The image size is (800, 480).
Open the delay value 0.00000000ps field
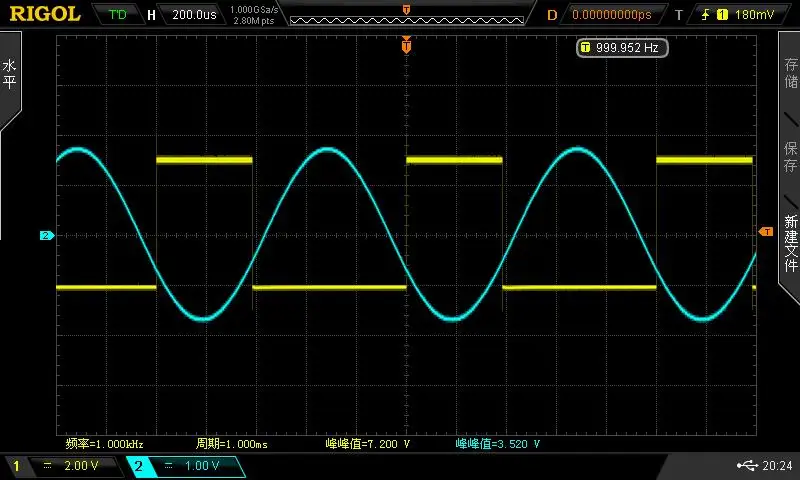[x=612, y=15]
